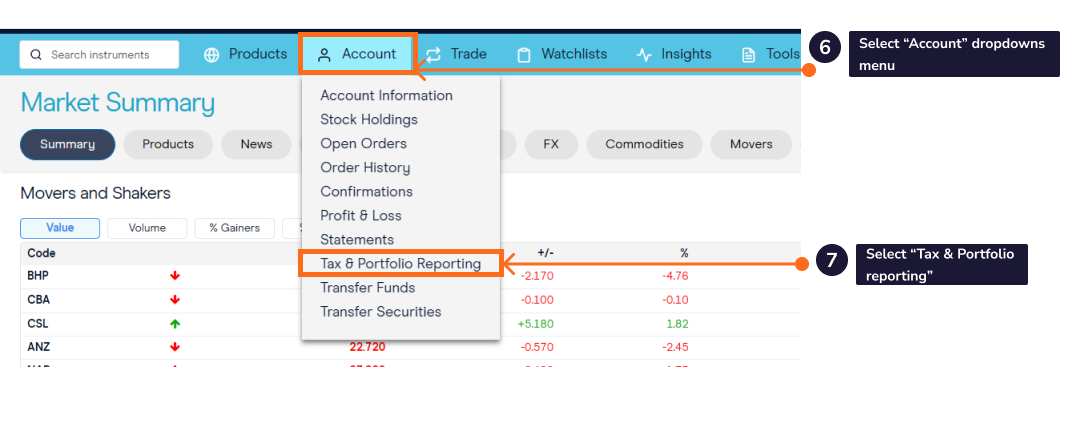Click the % column header

(684, 253)
